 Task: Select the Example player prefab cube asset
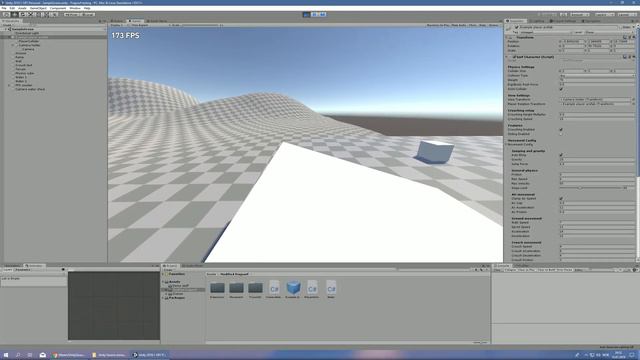coord(293,288)
